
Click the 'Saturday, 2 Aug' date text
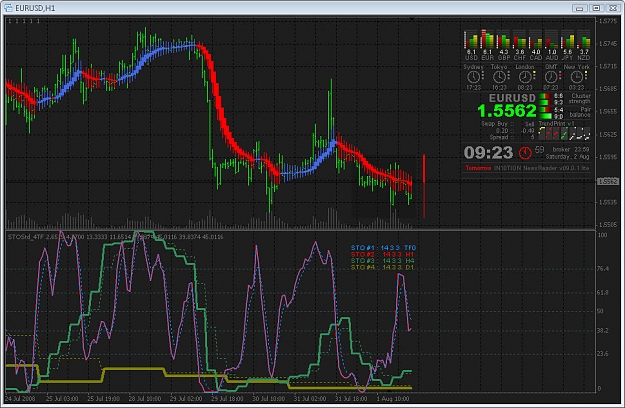tap(568, 157)
